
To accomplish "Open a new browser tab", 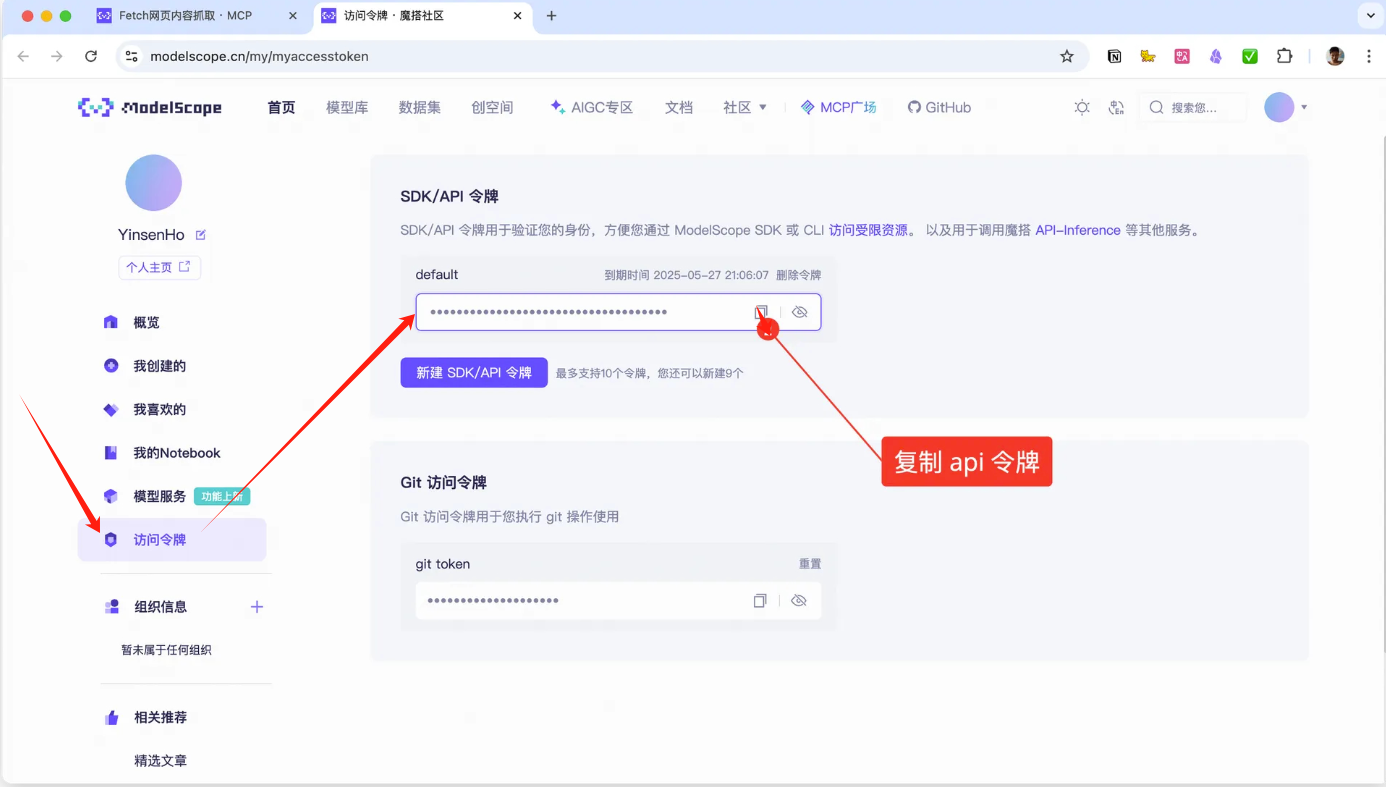I will pos(551,16).
